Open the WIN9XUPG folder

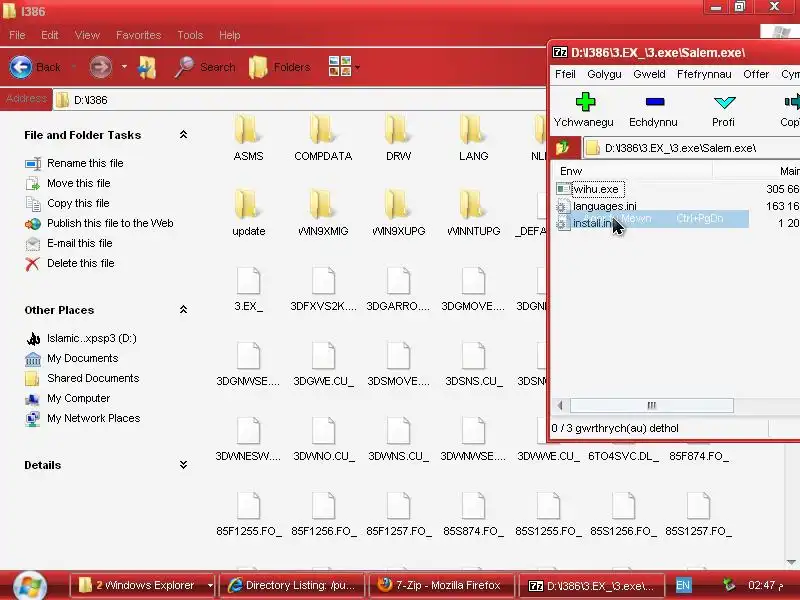pos(398,214)
